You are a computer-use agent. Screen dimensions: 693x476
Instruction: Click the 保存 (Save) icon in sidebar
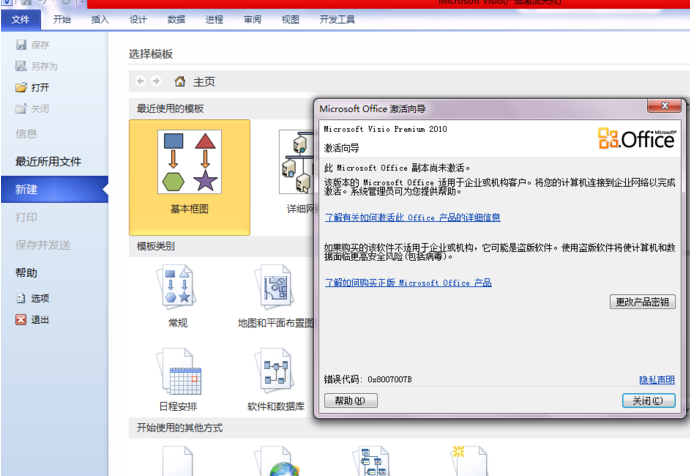point(21,45)
